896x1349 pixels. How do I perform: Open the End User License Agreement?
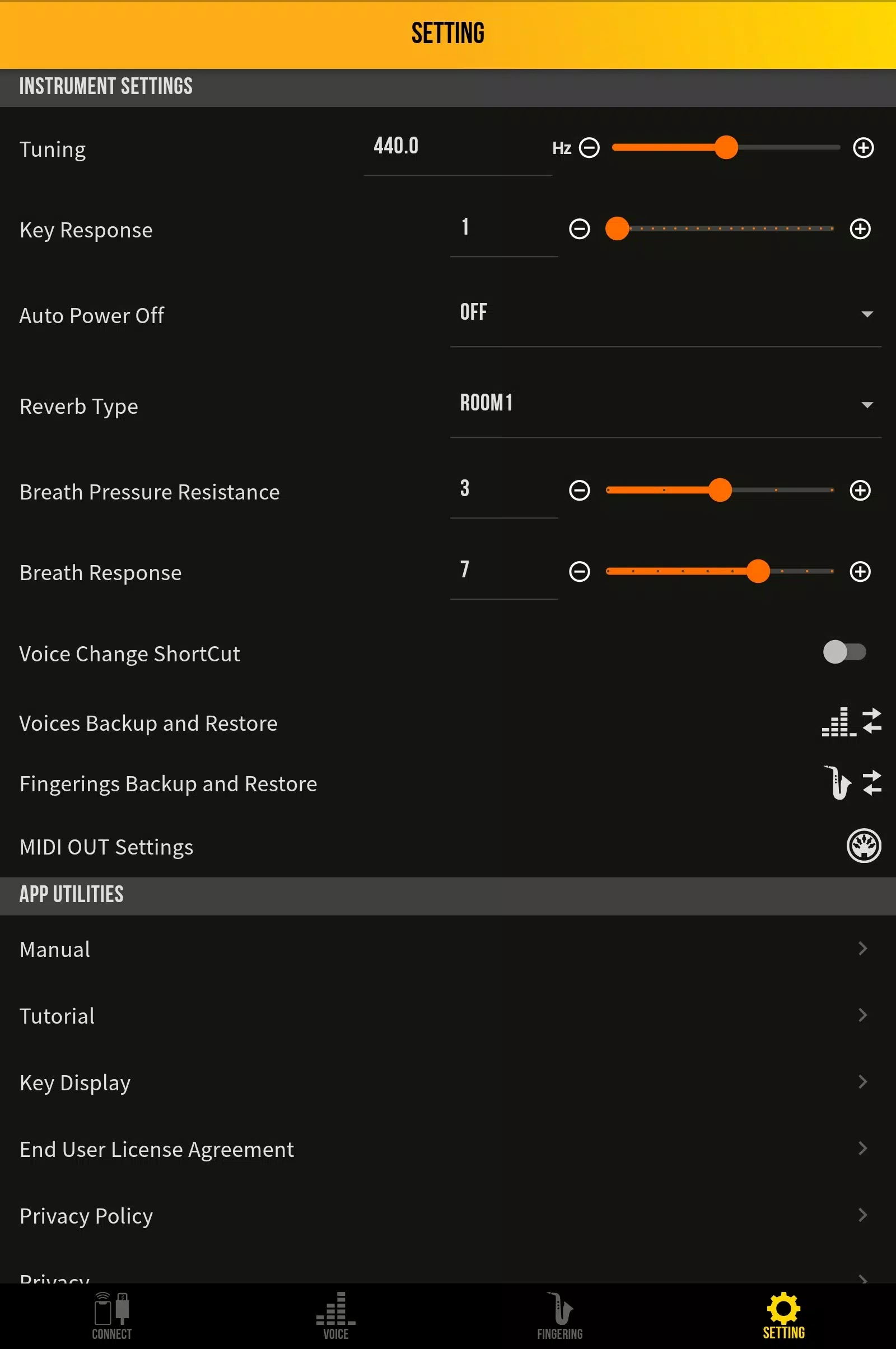448,1149
